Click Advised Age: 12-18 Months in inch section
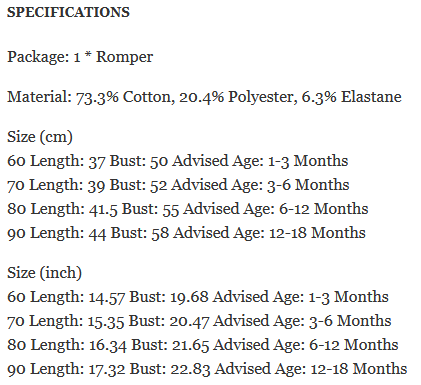The width and height of the screenshot is (421, 385). point(311,369)
